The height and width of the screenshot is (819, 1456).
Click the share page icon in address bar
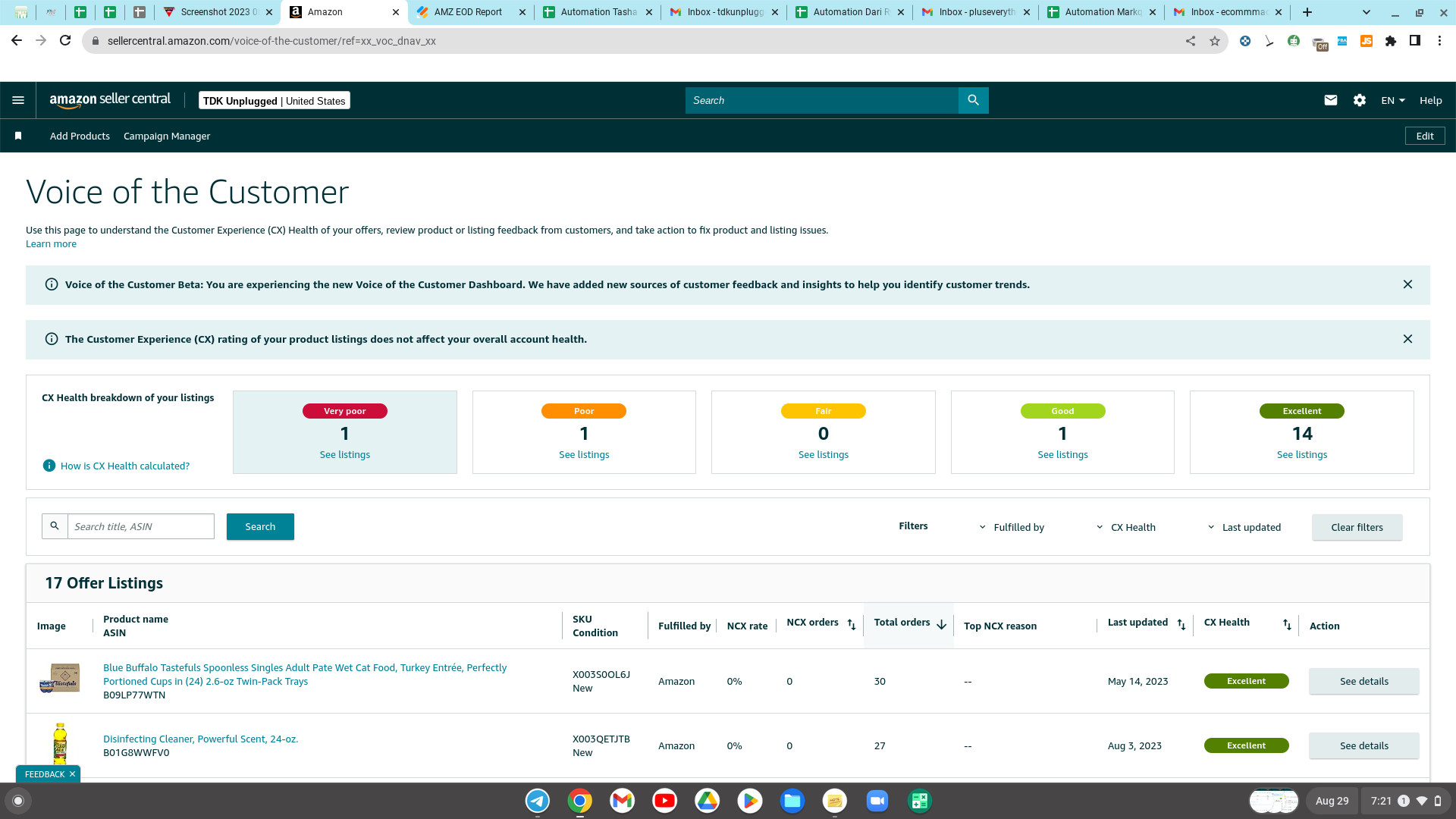[1191, 41]
